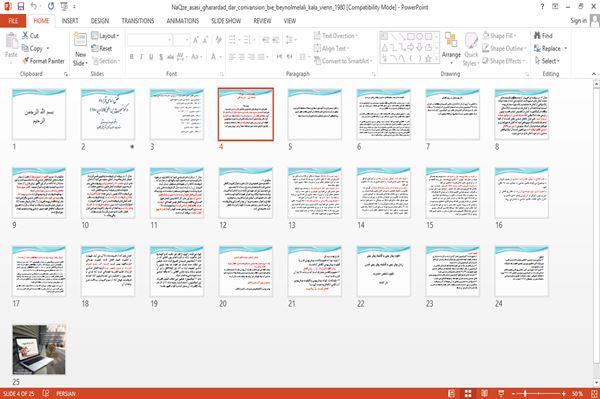Select slide 1 thumbnail
Image resolution: width=600 pixels, height=399 pixels.
(x=39, y=114)
